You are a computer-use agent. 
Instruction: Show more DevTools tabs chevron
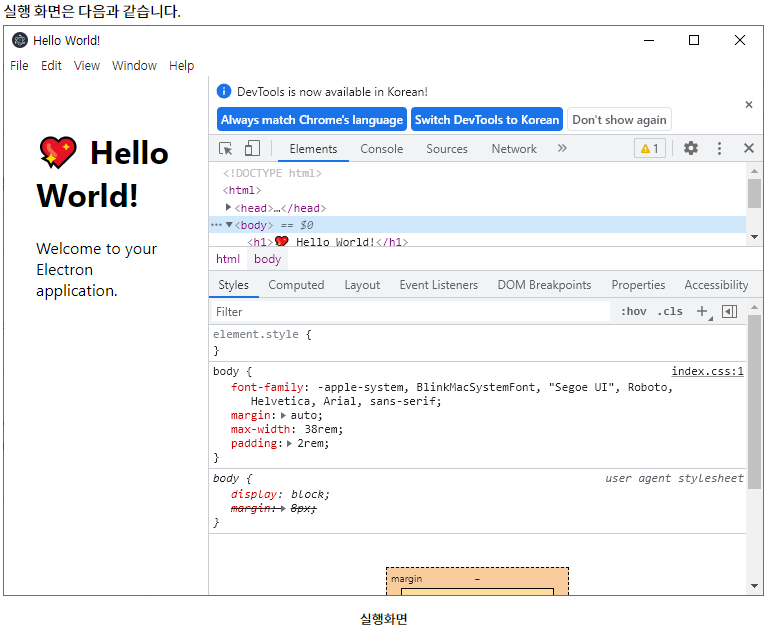pos(562,148)
